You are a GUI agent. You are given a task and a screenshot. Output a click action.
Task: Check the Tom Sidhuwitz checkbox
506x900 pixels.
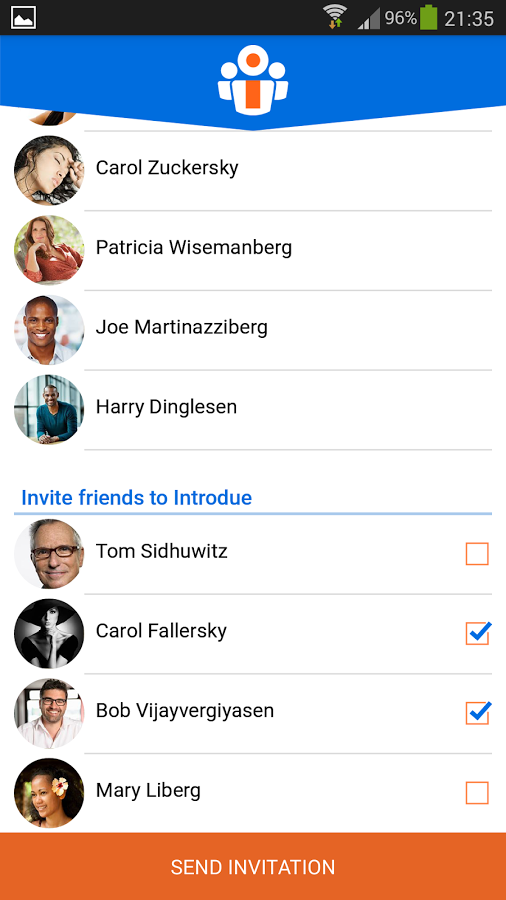tap(477, 554)
